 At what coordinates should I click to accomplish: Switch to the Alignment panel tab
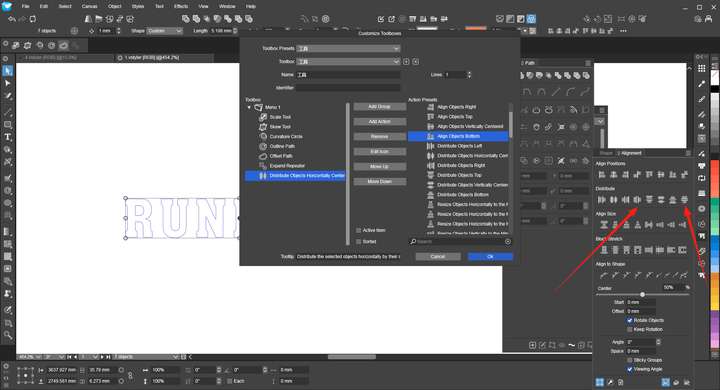[631, 153]
